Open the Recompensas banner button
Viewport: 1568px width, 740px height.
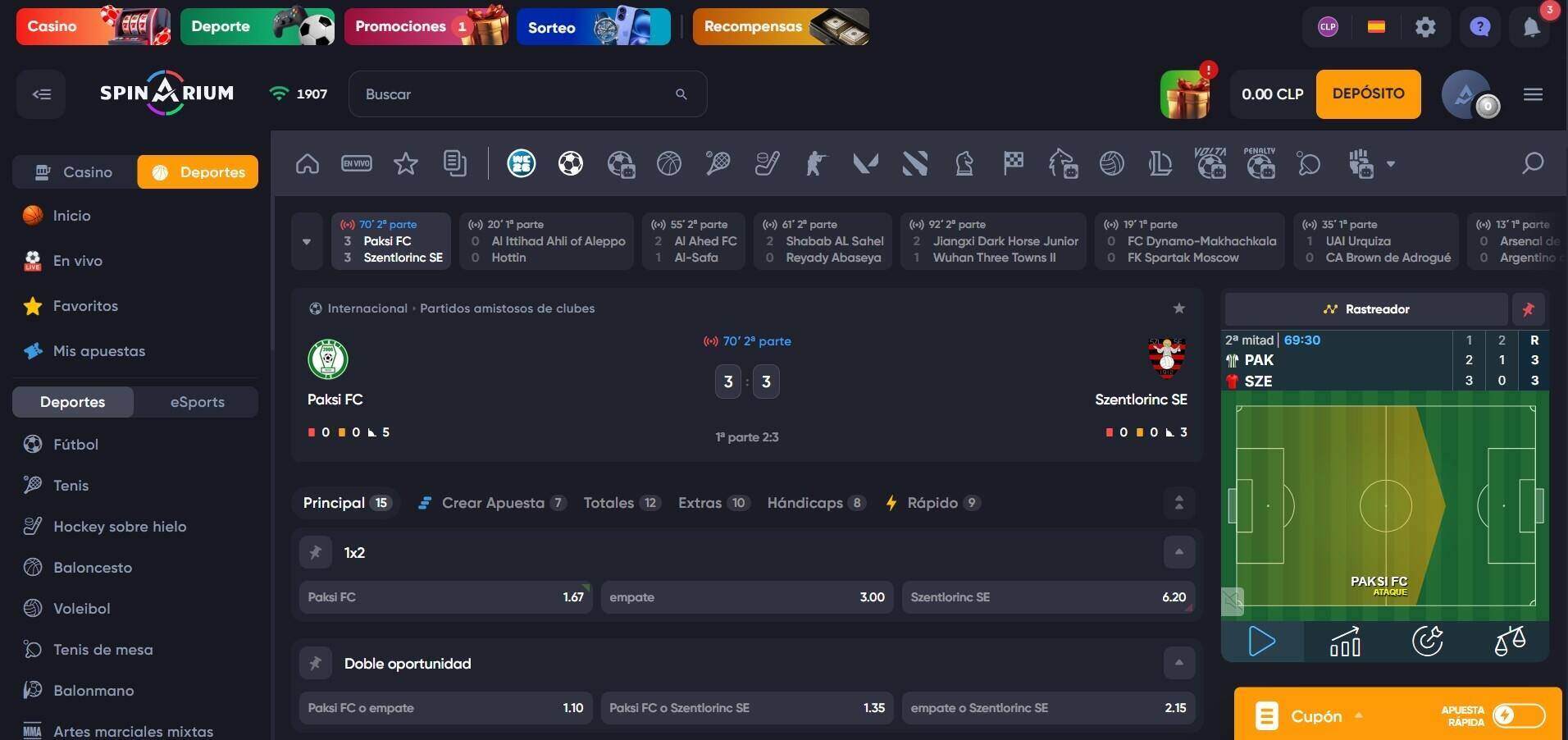781,26
